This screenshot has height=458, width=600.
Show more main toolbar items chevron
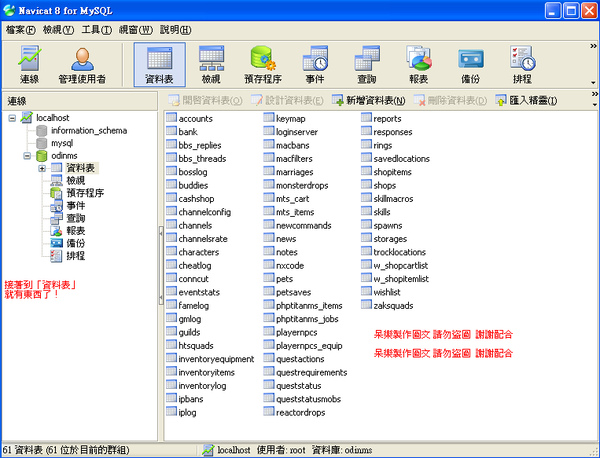593,46
